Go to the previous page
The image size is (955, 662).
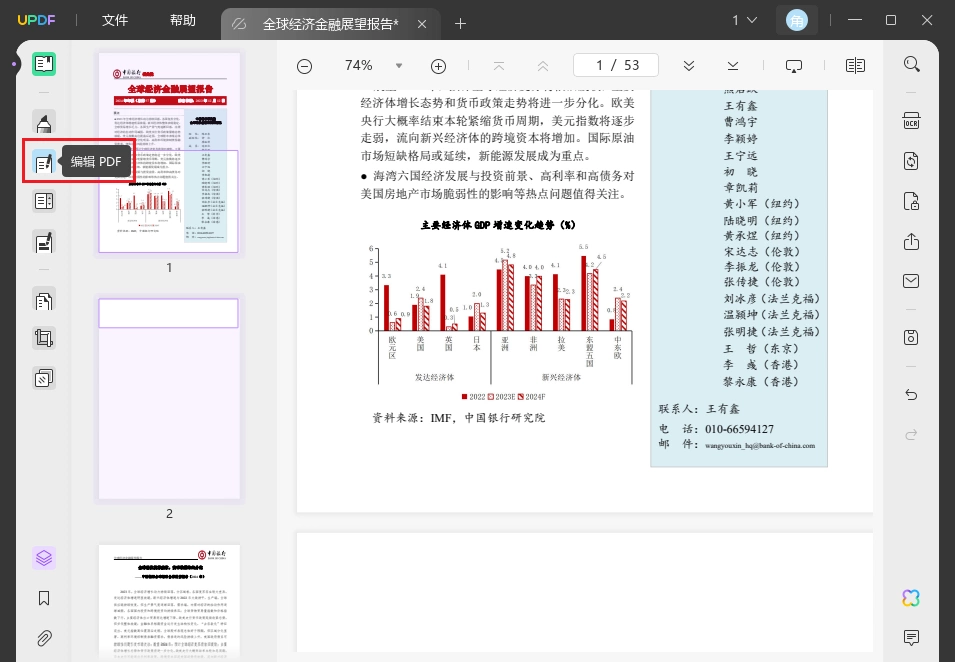[x=543, y=66]
